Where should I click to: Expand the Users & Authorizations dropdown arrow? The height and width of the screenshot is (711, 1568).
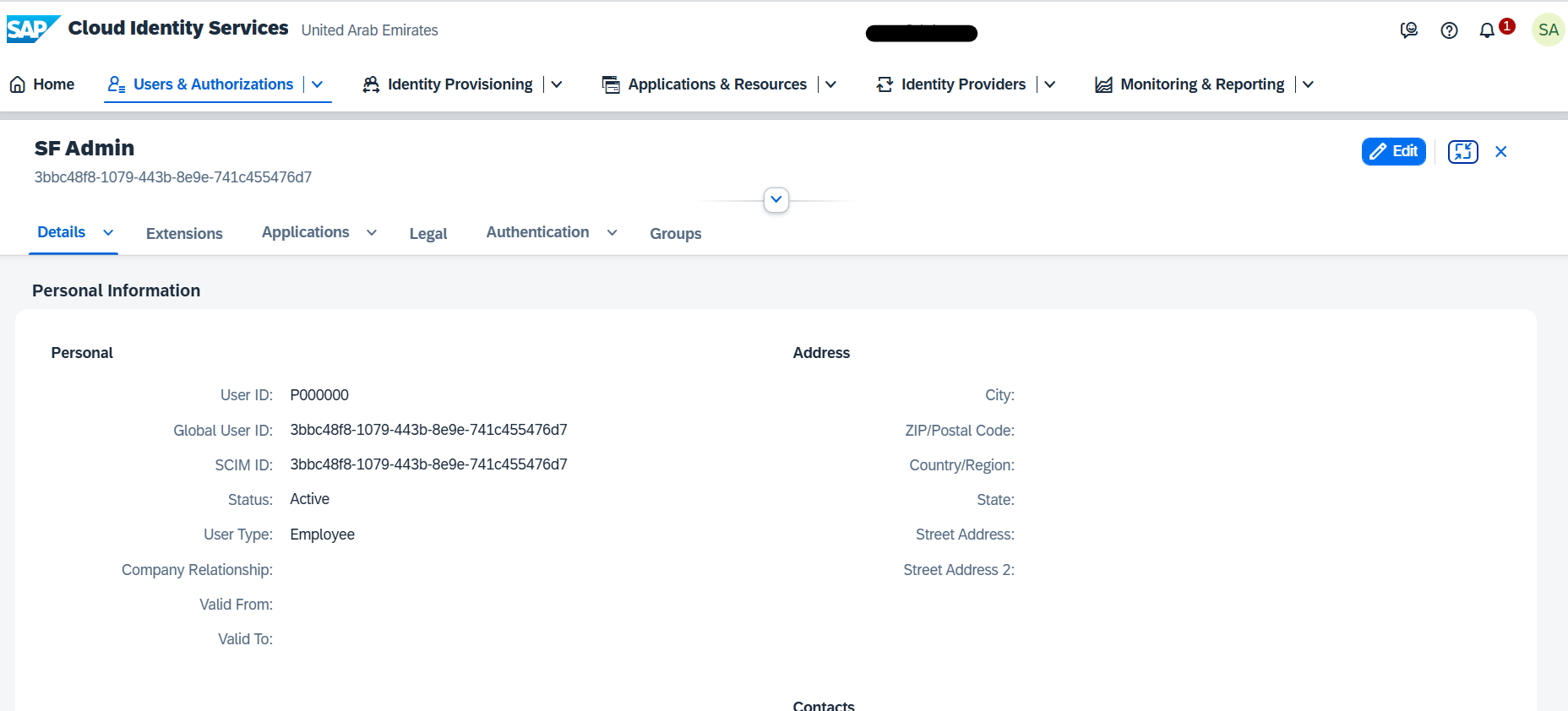318,84
